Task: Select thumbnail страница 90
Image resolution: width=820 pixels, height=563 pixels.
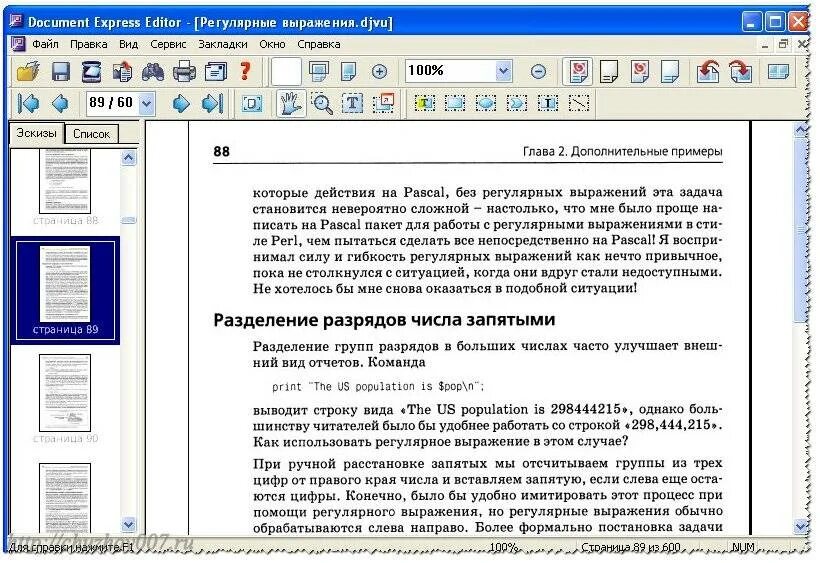Action: pos(65,399)
